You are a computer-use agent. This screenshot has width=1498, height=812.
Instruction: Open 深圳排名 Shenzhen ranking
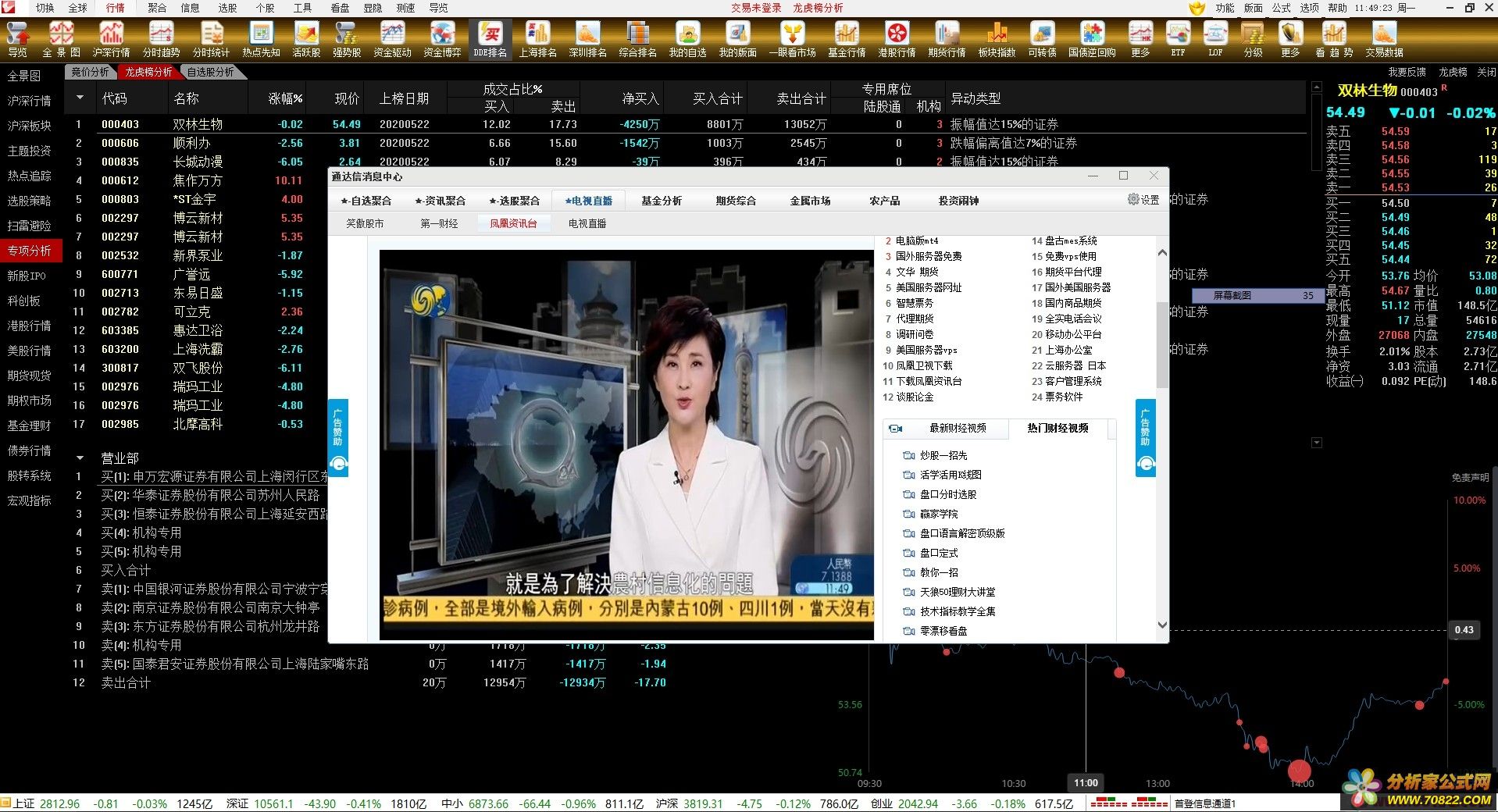point(587,39)
